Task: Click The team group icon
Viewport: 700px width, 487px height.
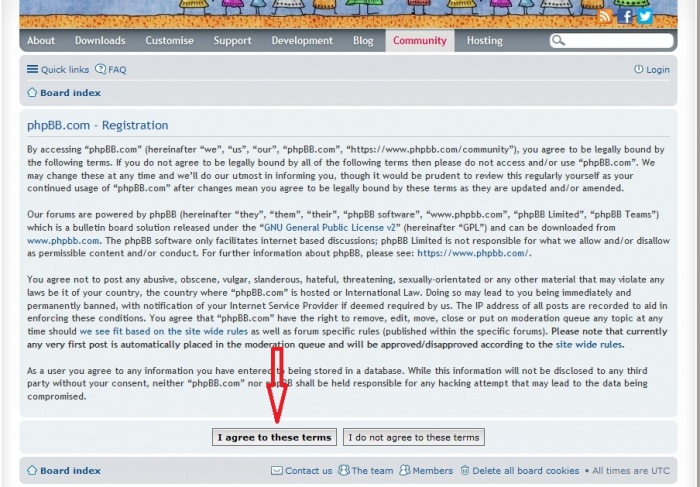Action: (343, 470)
